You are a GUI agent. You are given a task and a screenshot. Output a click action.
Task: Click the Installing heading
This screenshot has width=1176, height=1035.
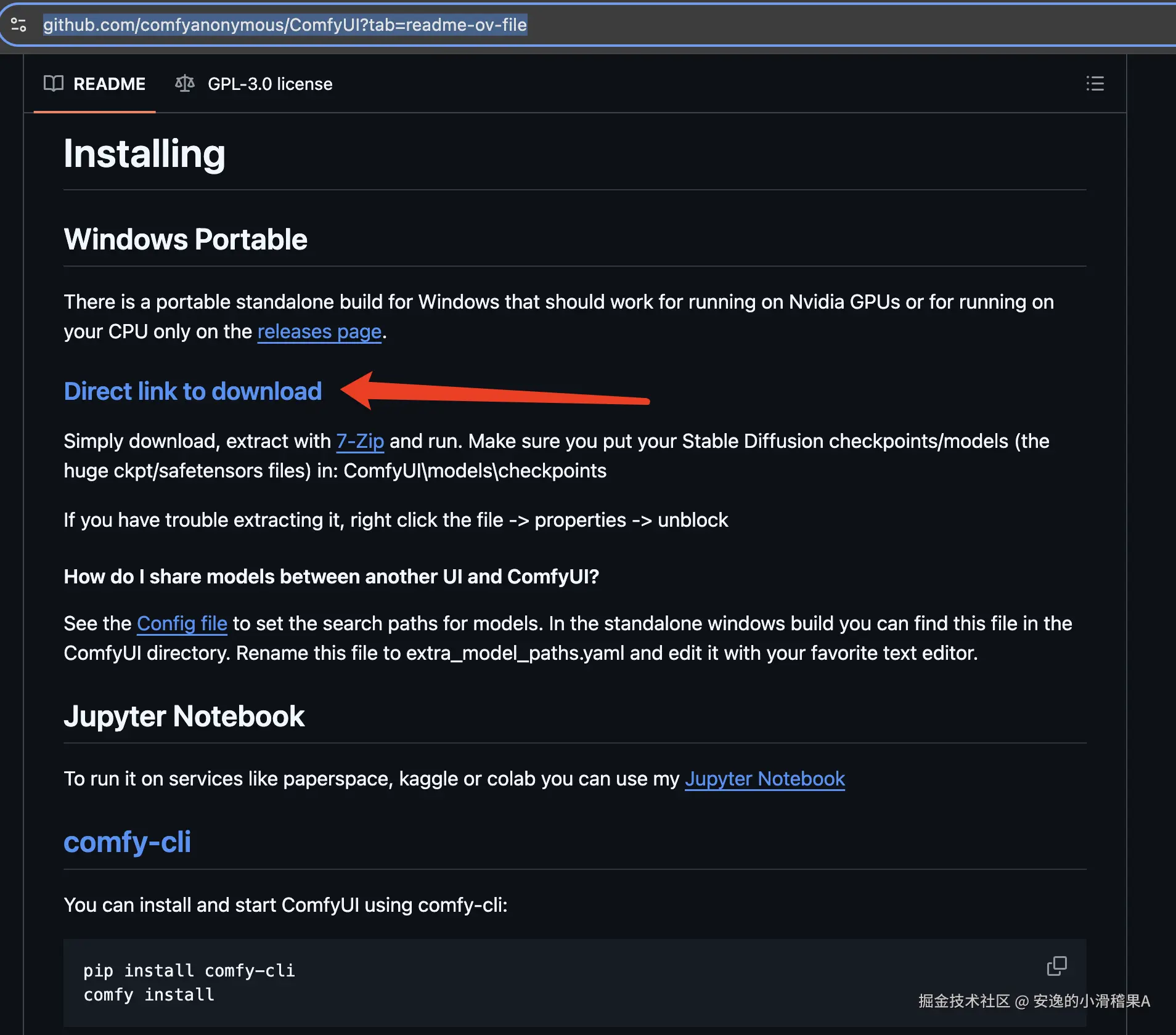point(145,154)
